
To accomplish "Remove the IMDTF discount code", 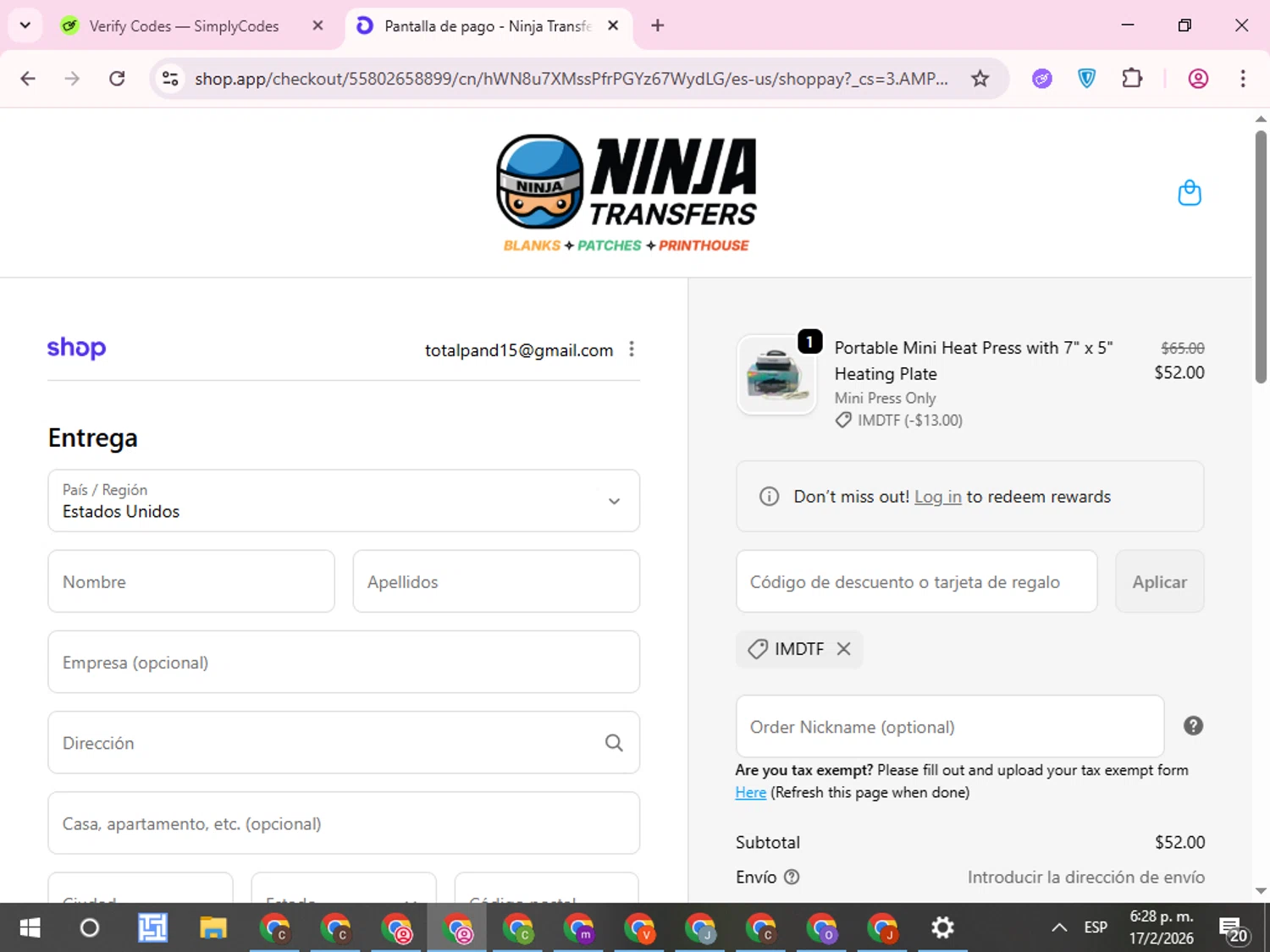I will 843,649.
